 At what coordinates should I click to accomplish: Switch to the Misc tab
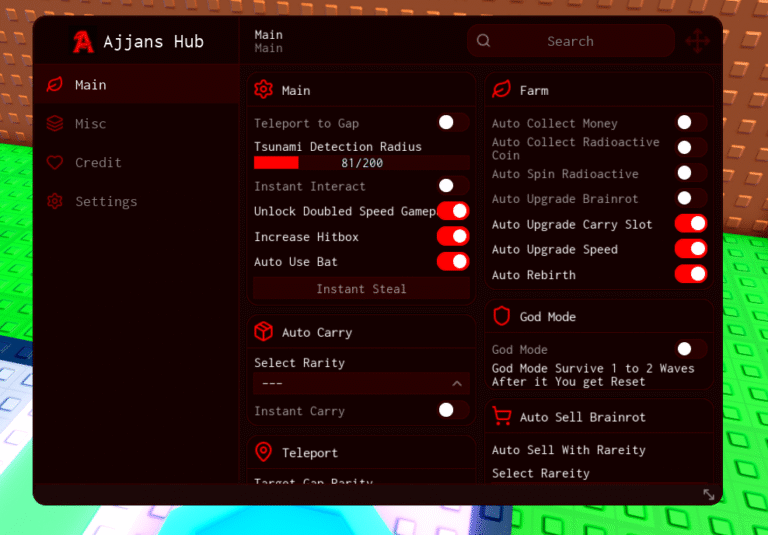click(136, 123)
